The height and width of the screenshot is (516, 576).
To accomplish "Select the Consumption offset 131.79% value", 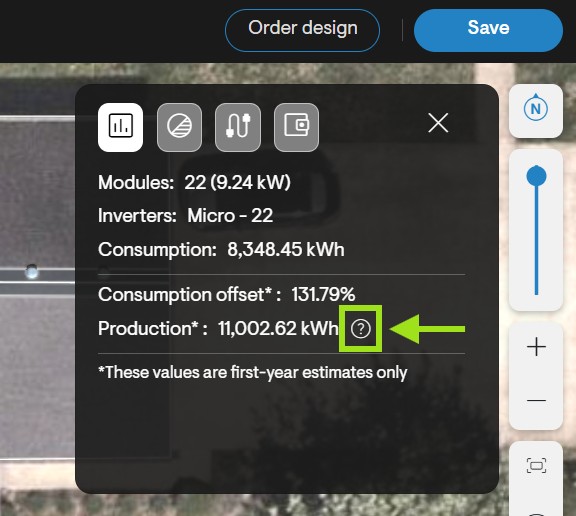I will (323, 295).
